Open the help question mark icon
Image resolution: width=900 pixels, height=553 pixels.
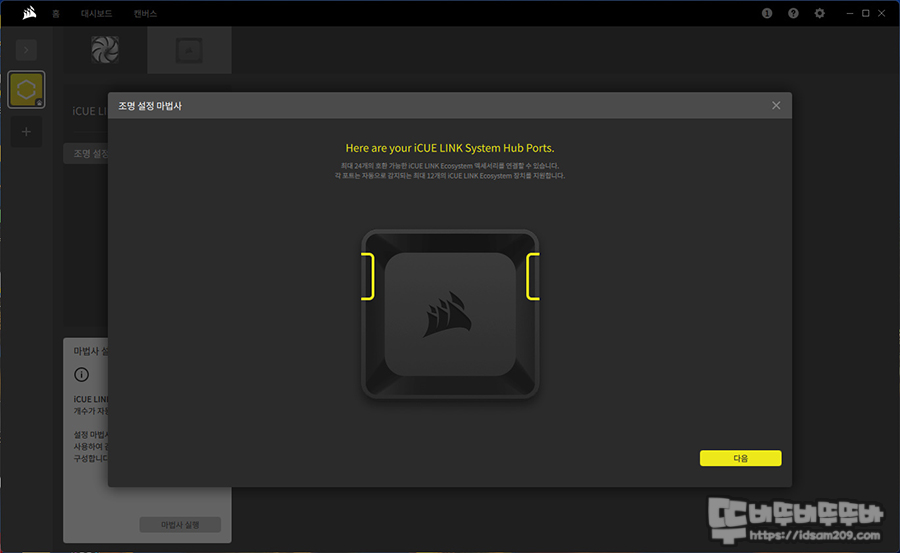pos(793,13)
